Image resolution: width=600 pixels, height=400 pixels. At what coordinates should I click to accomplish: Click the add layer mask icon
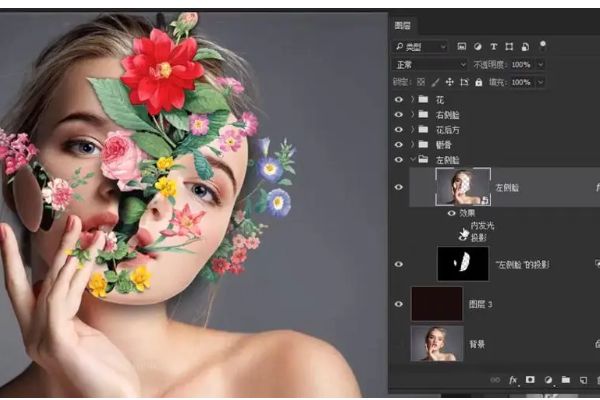click(x=530, y=380)
